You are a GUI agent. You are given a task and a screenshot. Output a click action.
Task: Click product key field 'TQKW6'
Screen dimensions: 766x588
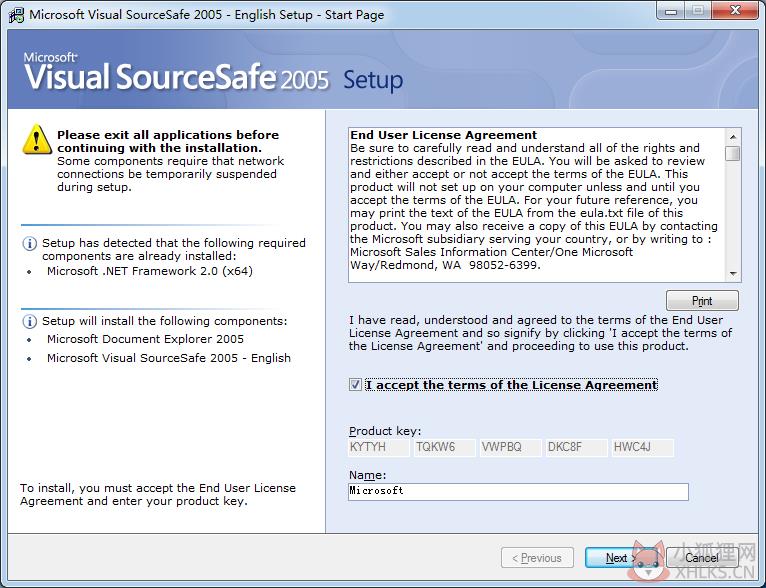pos(445,447)
